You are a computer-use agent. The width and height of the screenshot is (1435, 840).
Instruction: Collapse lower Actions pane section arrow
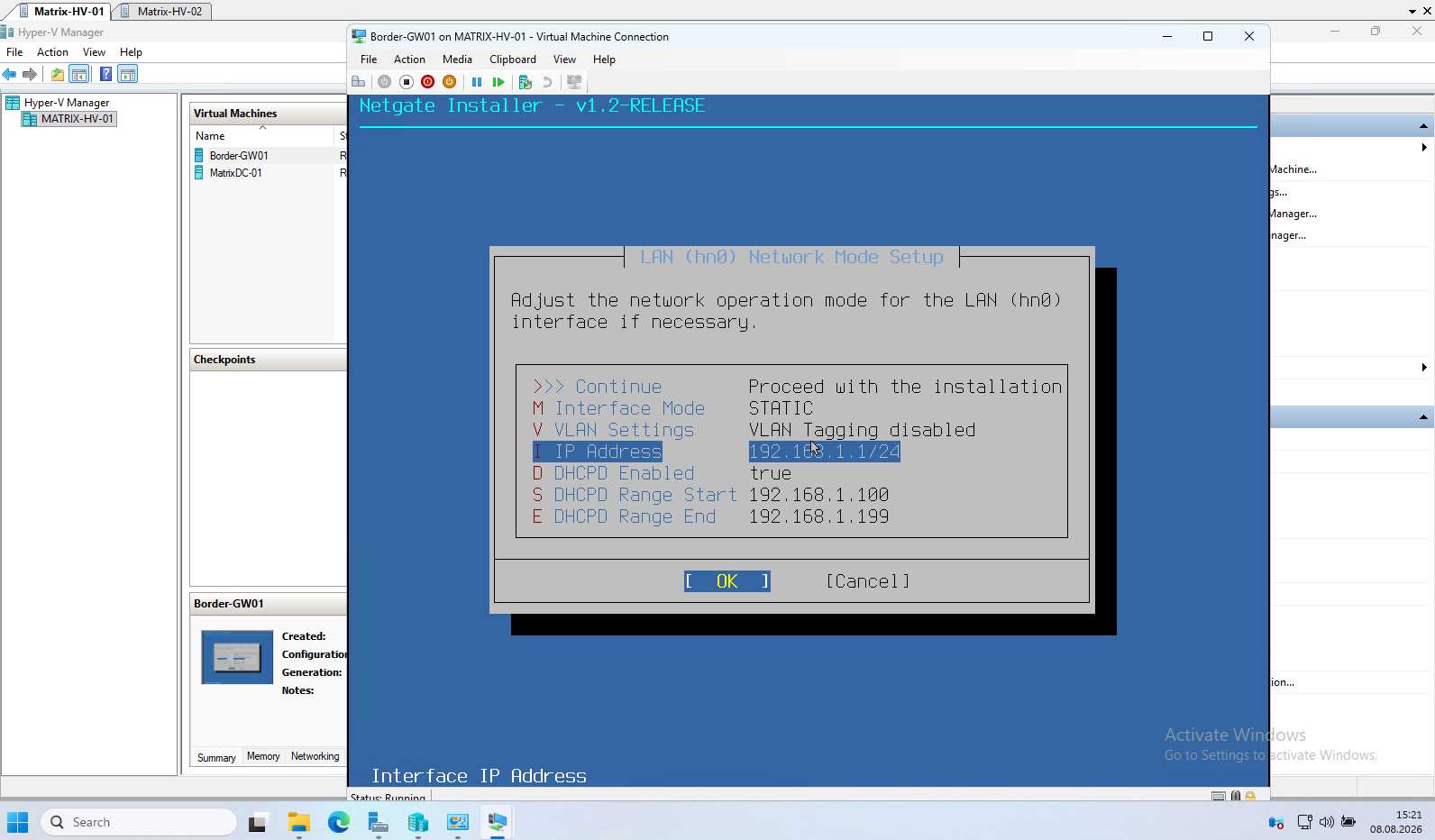[x=1423, y=417]
